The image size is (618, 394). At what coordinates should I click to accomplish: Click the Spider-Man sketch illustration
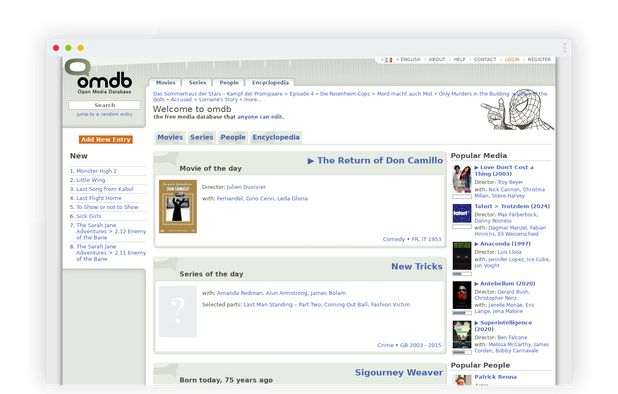coord(517,110)
